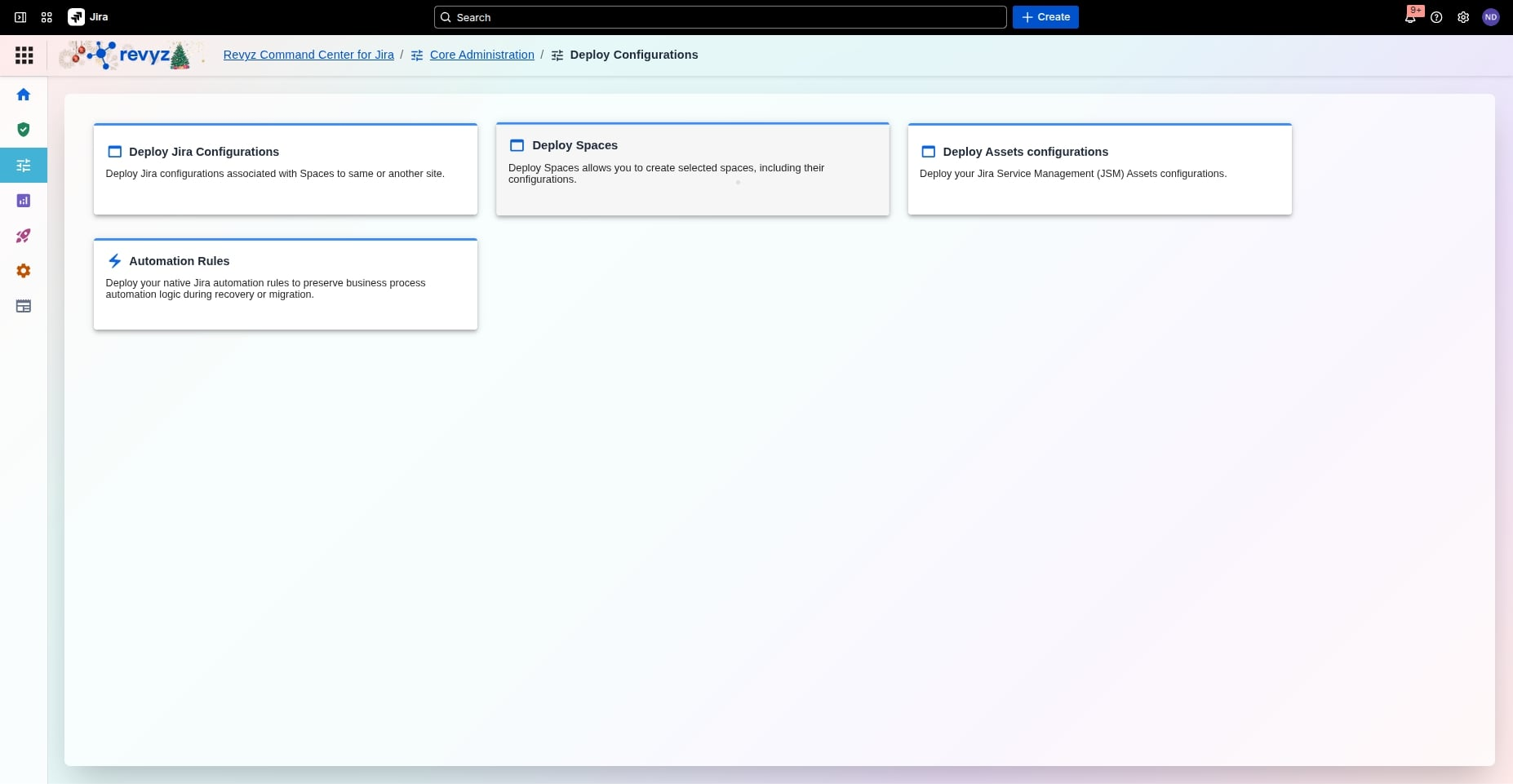Click the help question mark icon
1513x784 pixels.
(1436, 17)
